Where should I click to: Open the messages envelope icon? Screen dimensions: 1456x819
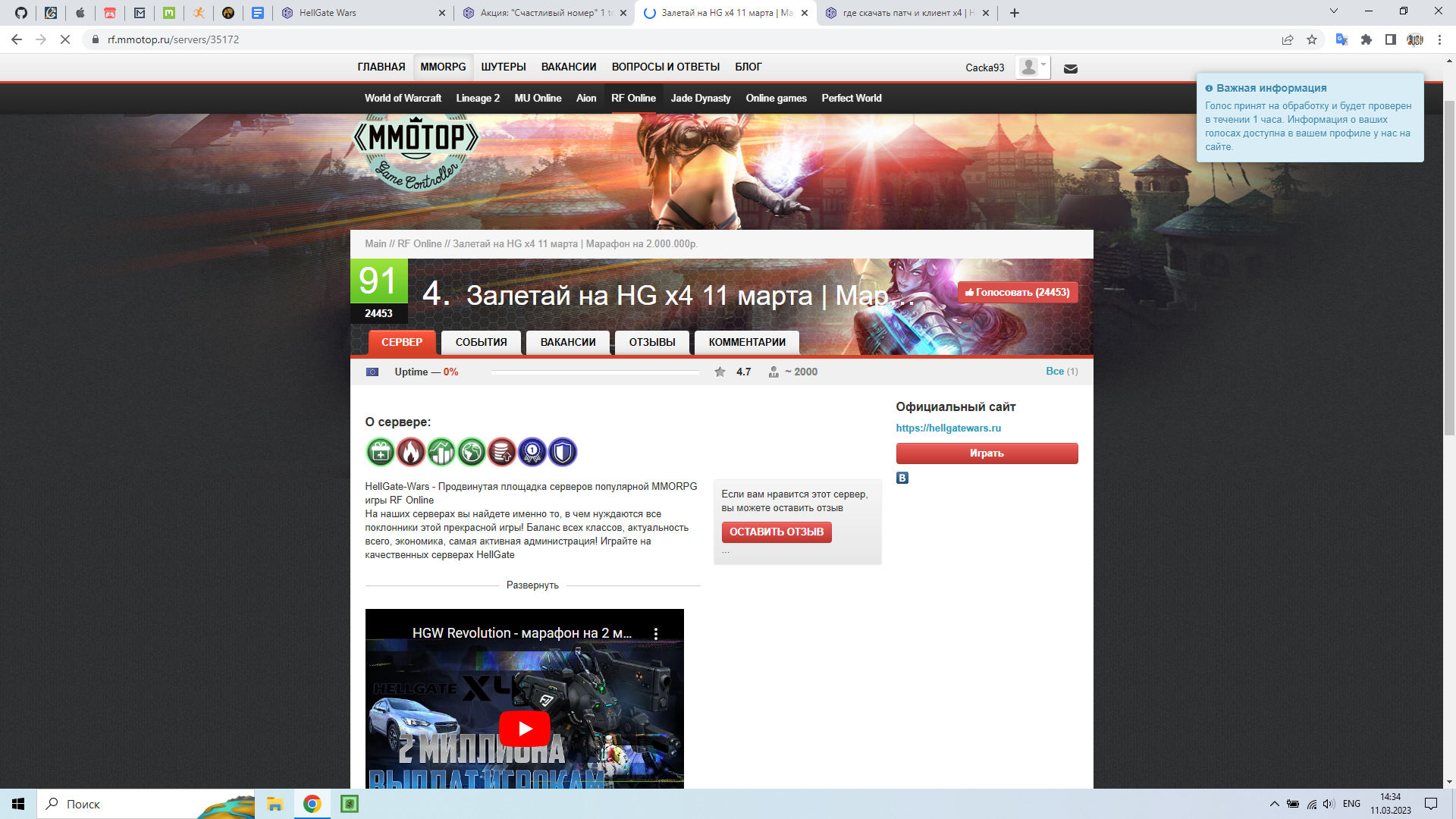pyautogui.click(x=1071, y=68)
